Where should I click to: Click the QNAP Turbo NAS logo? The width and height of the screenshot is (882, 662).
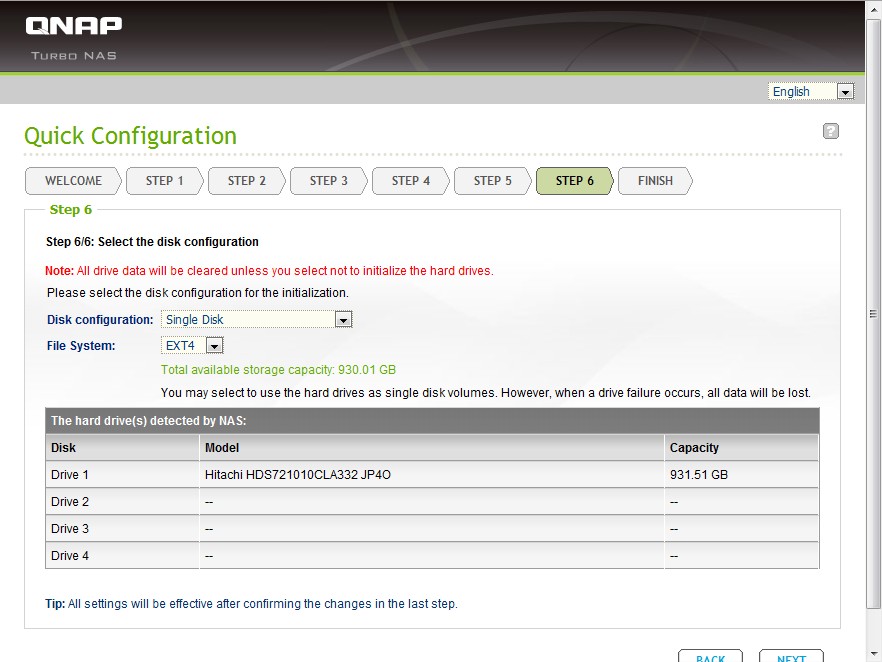[x=75, y=36]
